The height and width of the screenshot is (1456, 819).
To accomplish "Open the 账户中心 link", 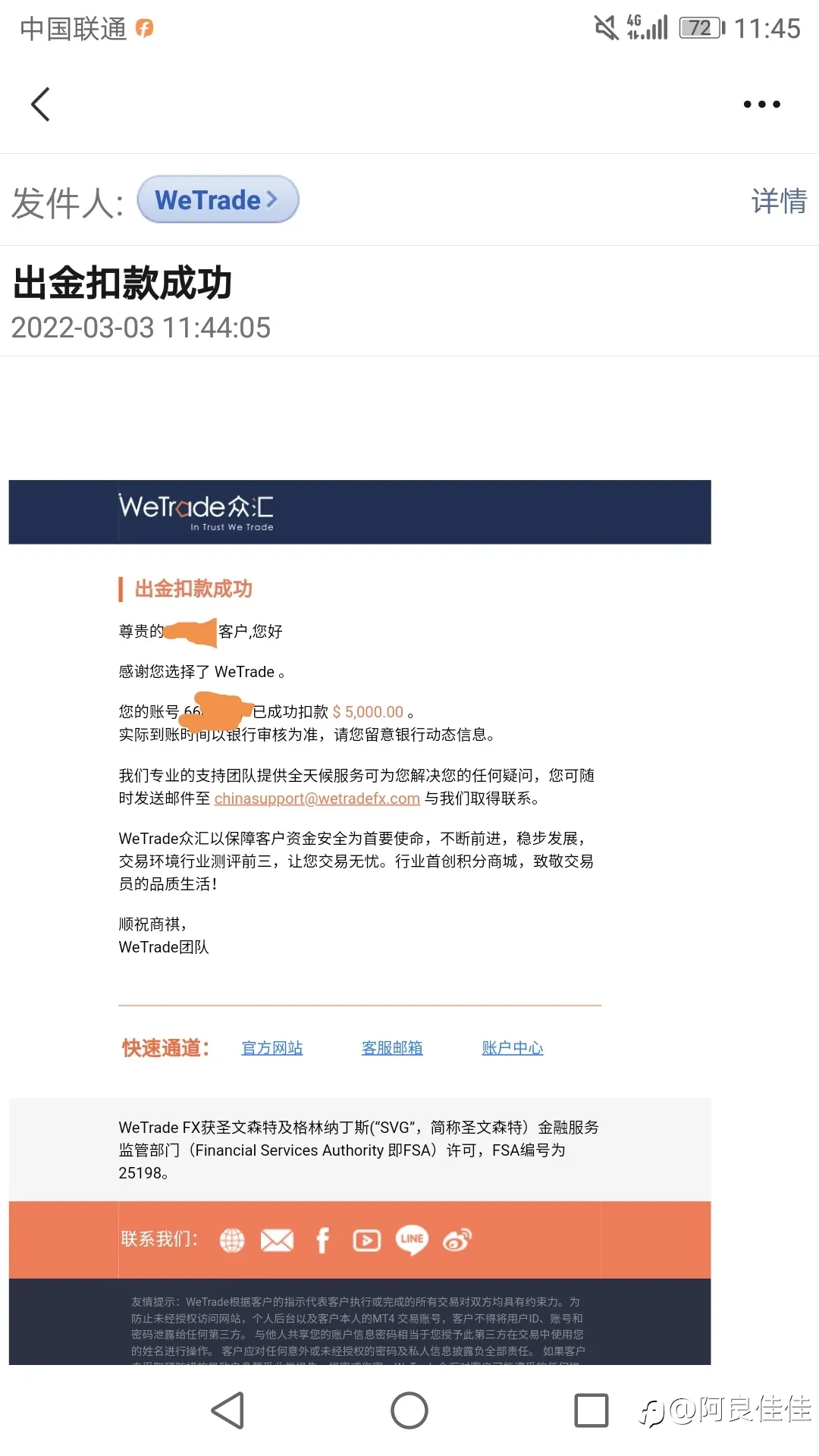I will (x=513, y=1048).
